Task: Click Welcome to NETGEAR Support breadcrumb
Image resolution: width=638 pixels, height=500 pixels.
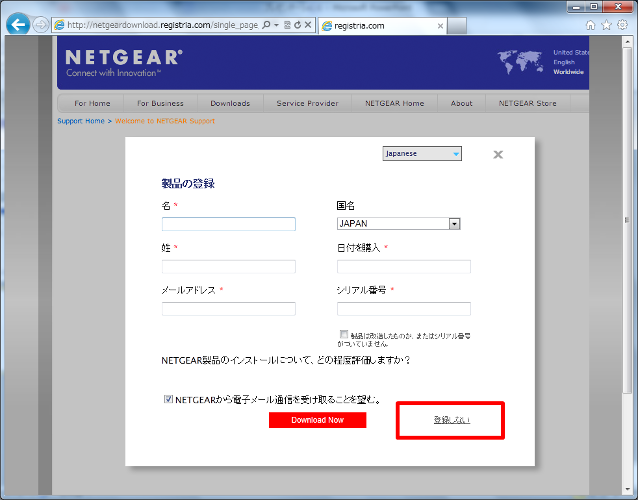Action: 165,121
